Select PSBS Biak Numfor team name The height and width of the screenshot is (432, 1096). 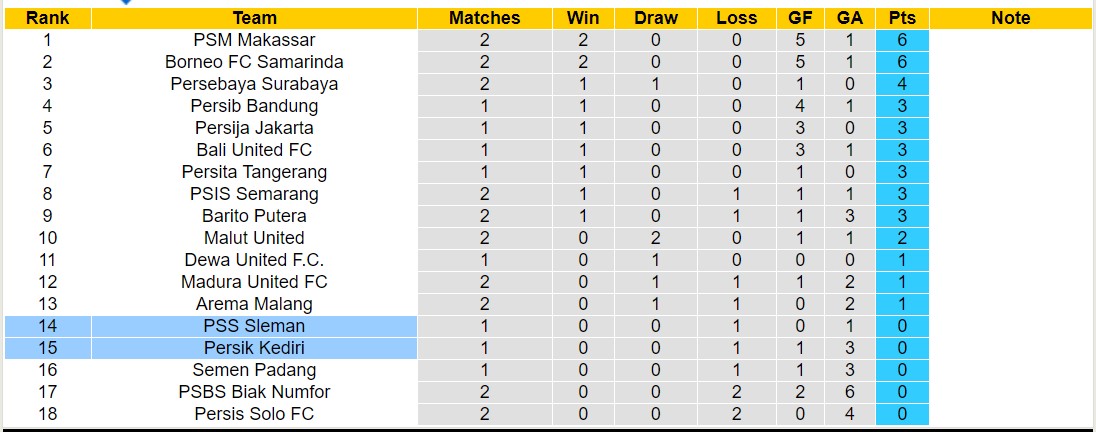pos(254,392)
